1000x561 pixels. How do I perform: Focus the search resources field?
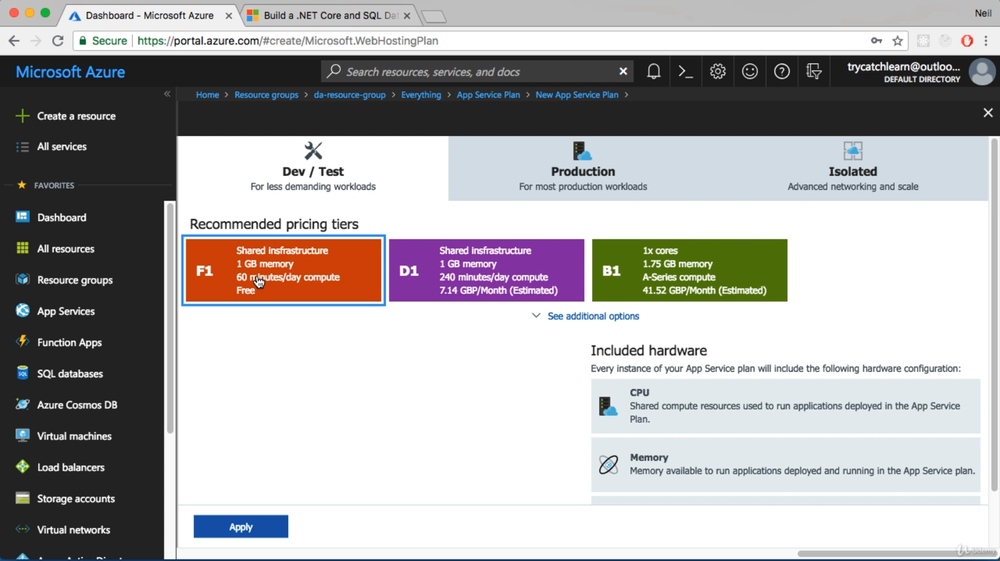tap(477, 71)
